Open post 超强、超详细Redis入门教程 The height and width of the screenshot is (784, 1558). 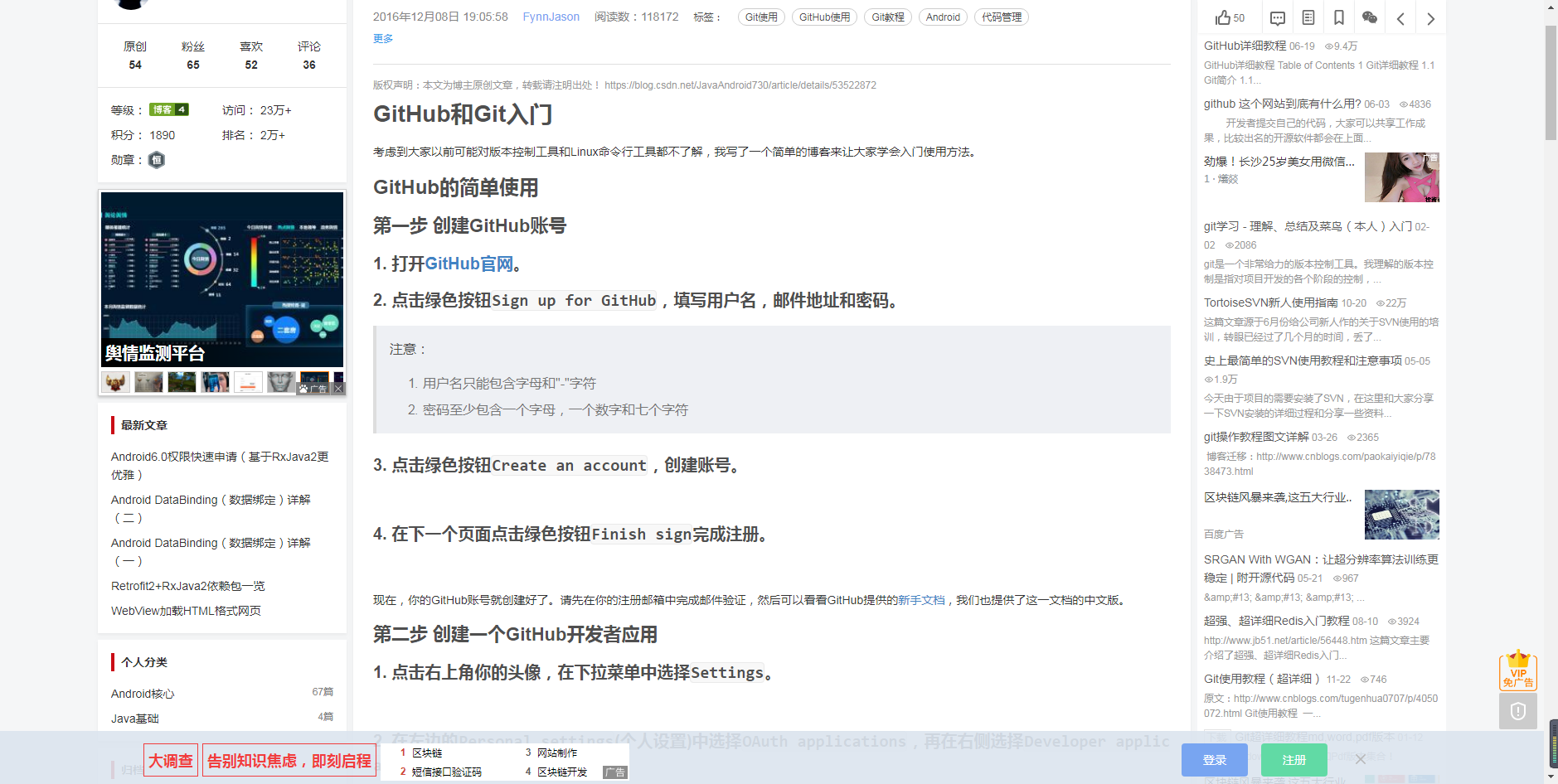click(x=1277, y=621)
